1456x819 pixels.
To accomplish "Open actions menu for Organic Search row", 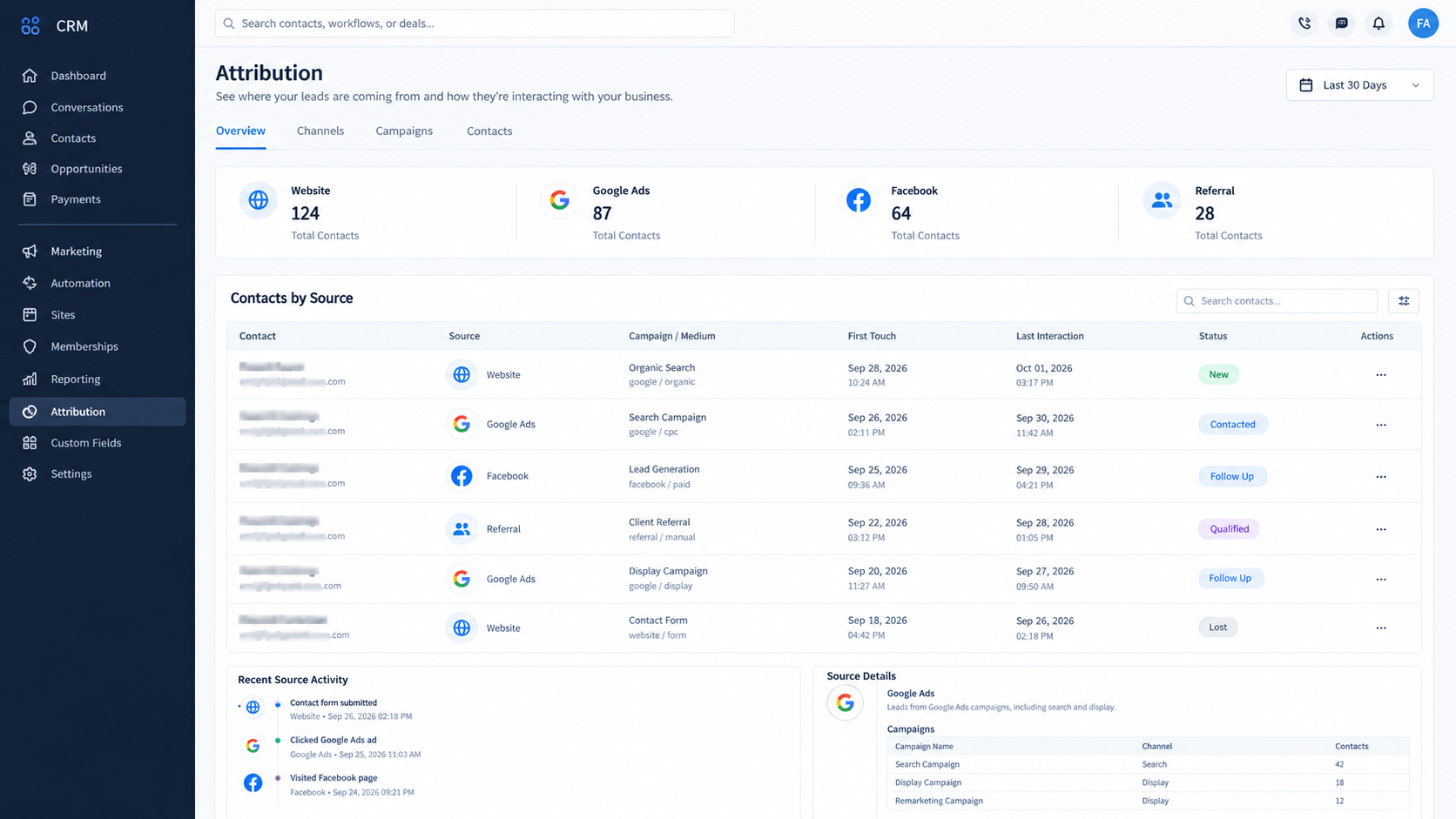I will (x=1381, y=375).
